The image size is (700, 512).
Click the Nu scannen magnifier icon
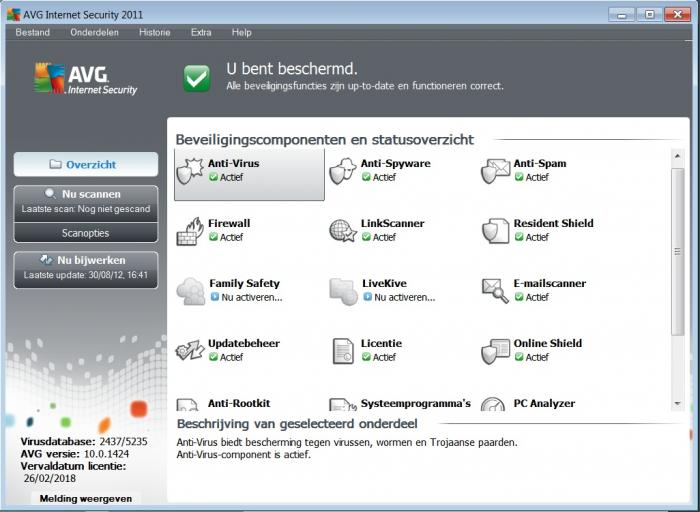click(x=50, y=194)
